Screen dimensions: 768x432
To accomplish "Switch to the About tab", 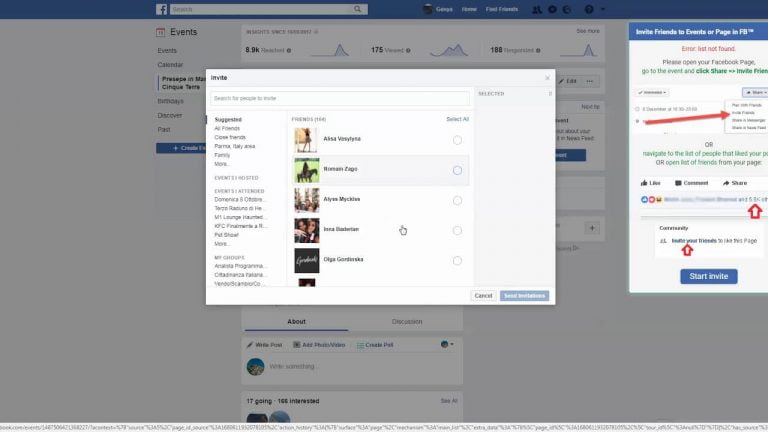I will pos(296,322).
